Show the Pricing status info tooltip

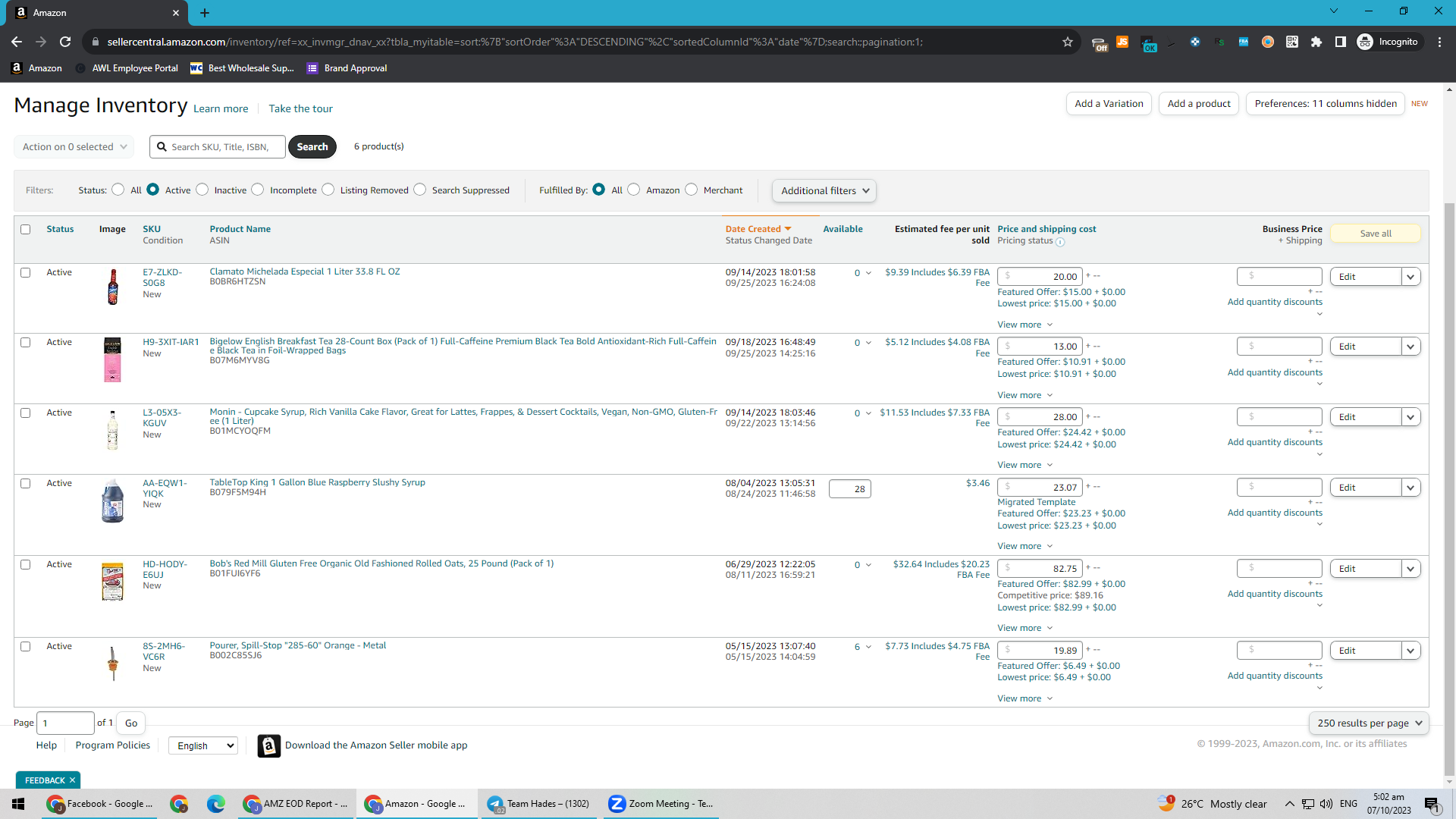pos(1060,242)
